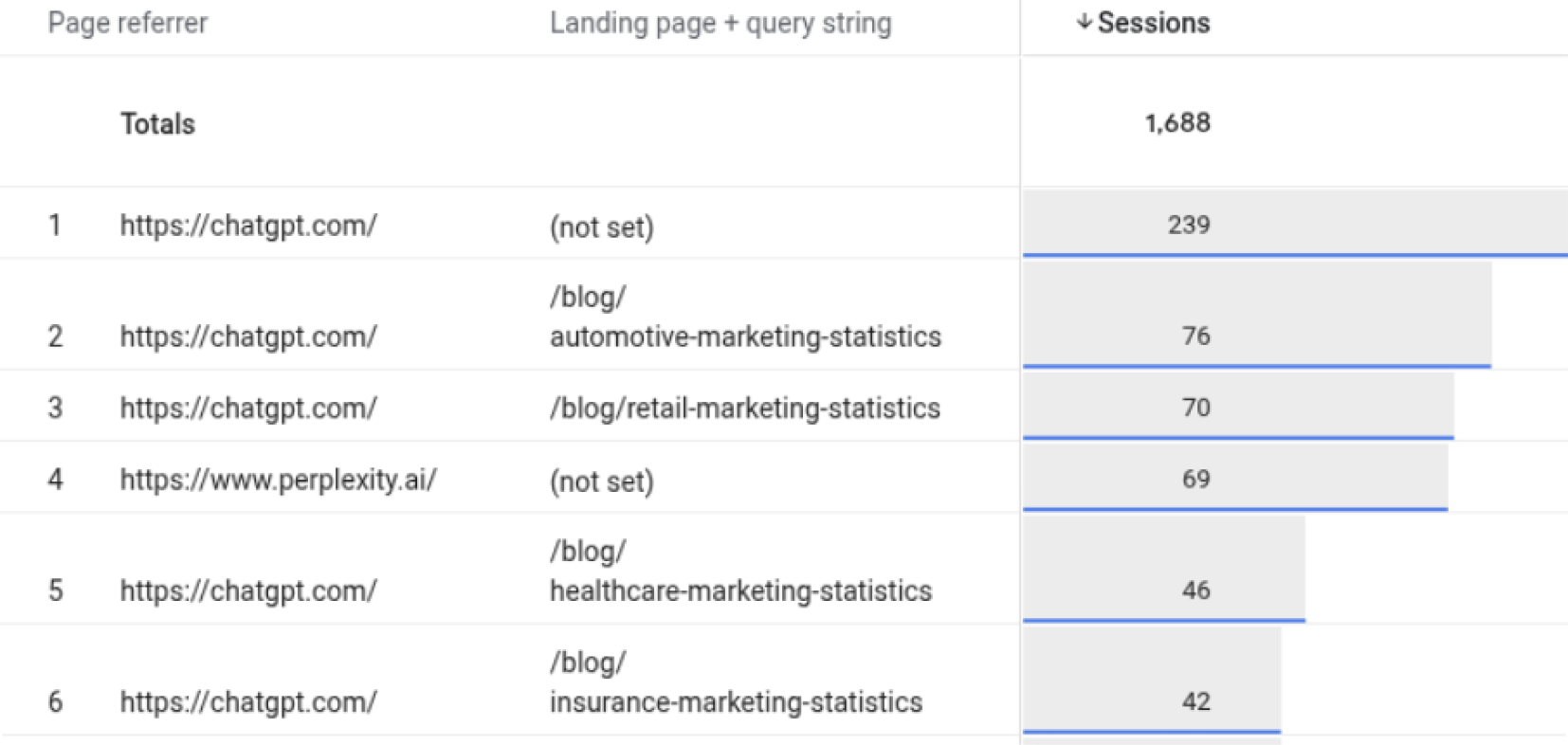
Task: Open the chatgpt.com referrer in row 1
Action: click(248, 226)
